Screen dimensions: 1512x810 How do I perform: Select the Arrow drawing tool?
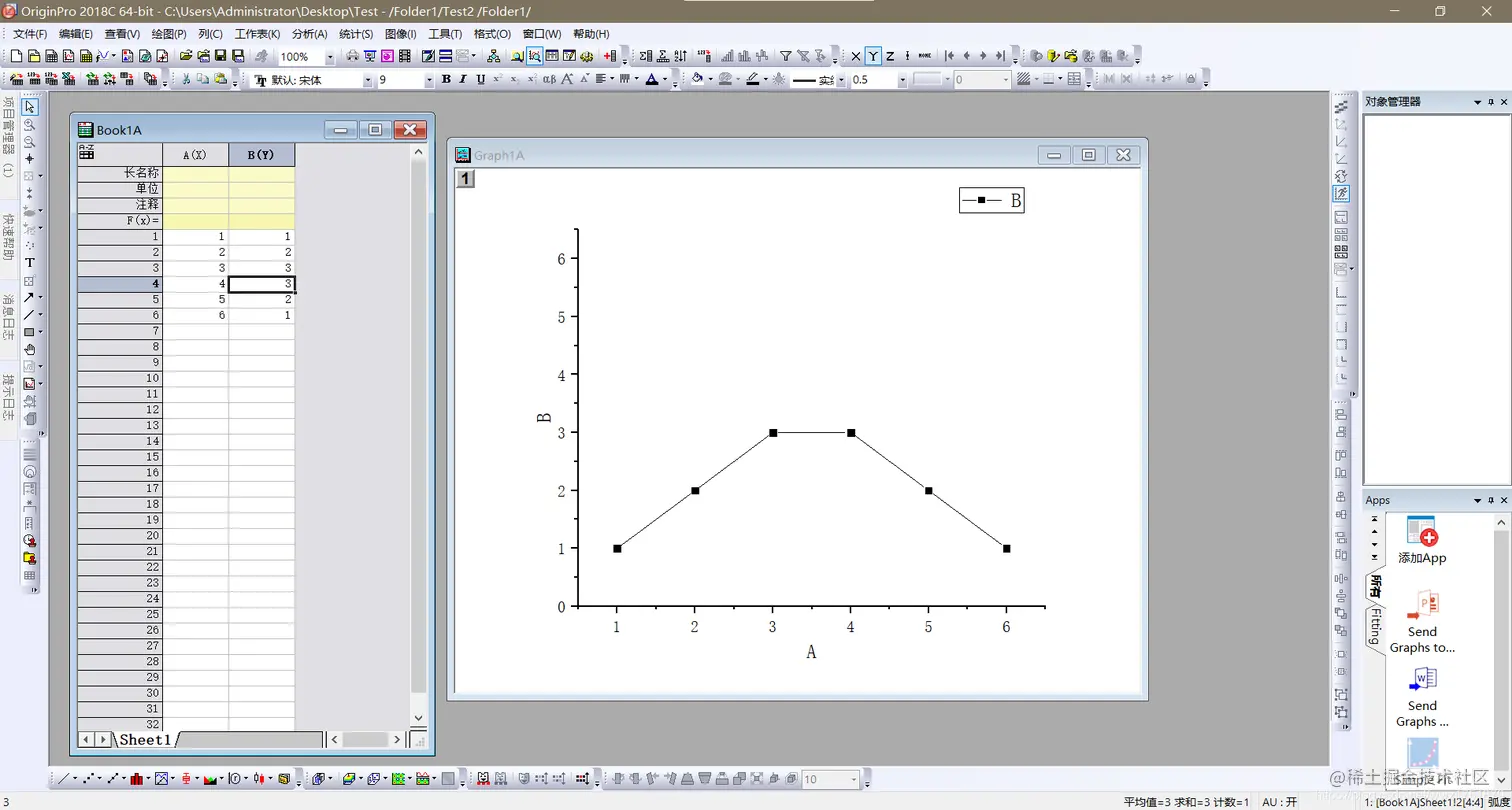pos(29,297)
